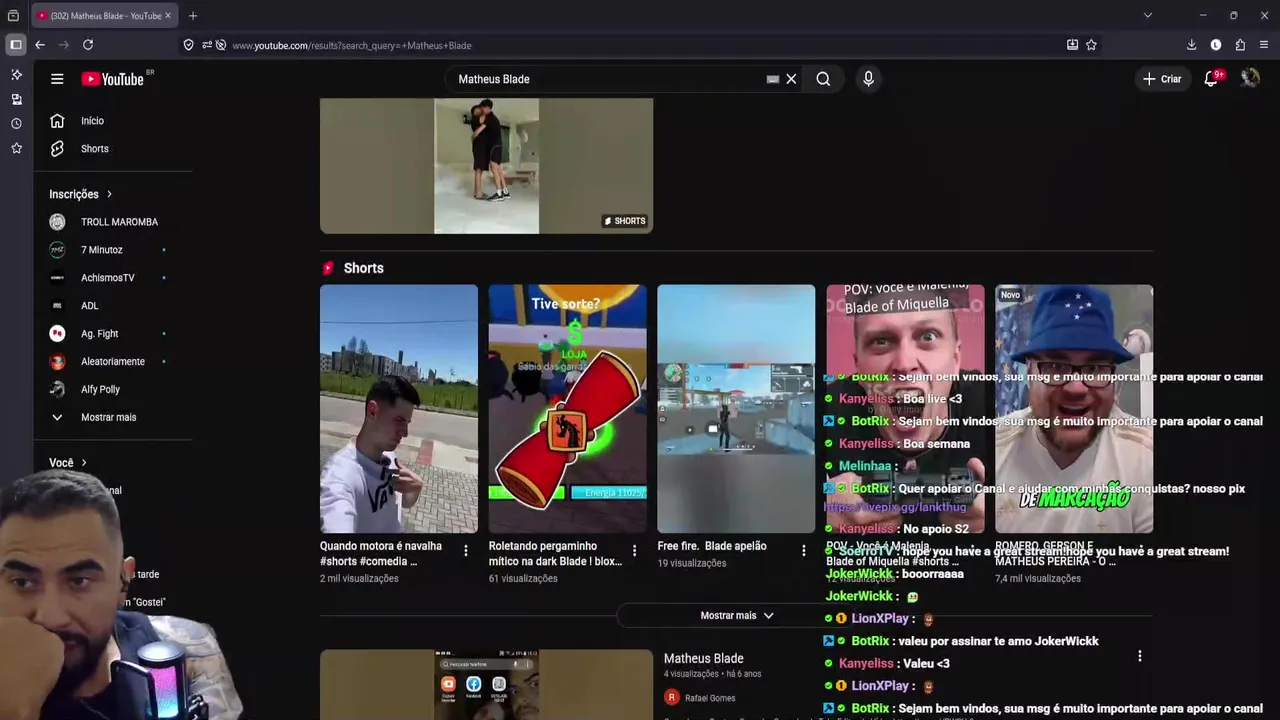
Task: Open the browser profile account icon
Action: click(1216, 45)
